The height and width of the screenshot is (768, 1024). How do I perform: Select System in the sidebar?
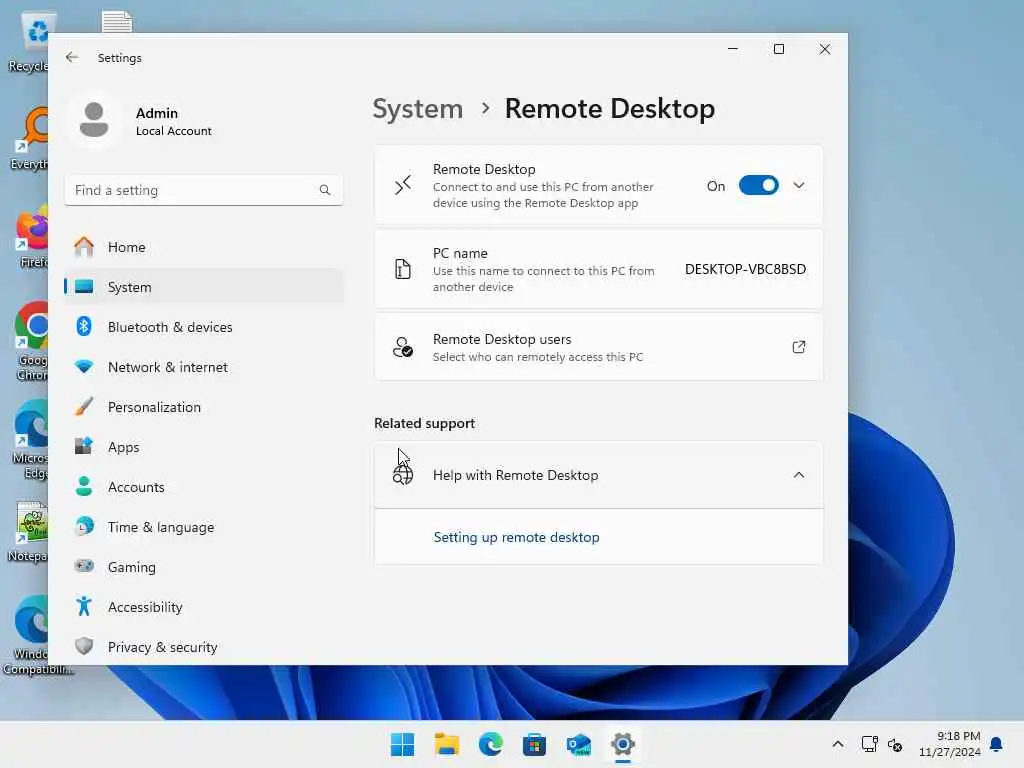click(x=204, y=287)
